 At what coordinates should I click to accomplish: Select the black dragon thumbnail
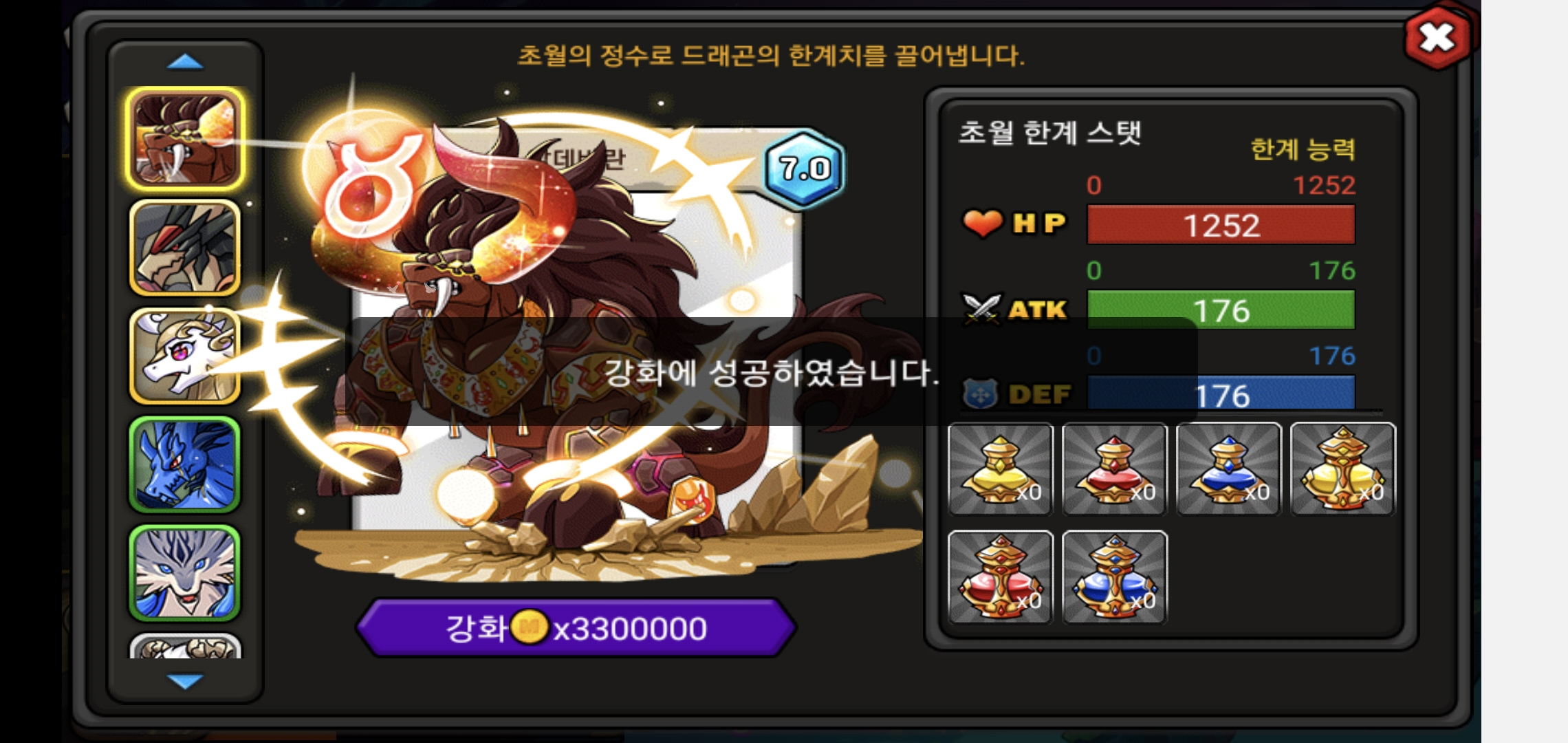(x=185, y=248)
